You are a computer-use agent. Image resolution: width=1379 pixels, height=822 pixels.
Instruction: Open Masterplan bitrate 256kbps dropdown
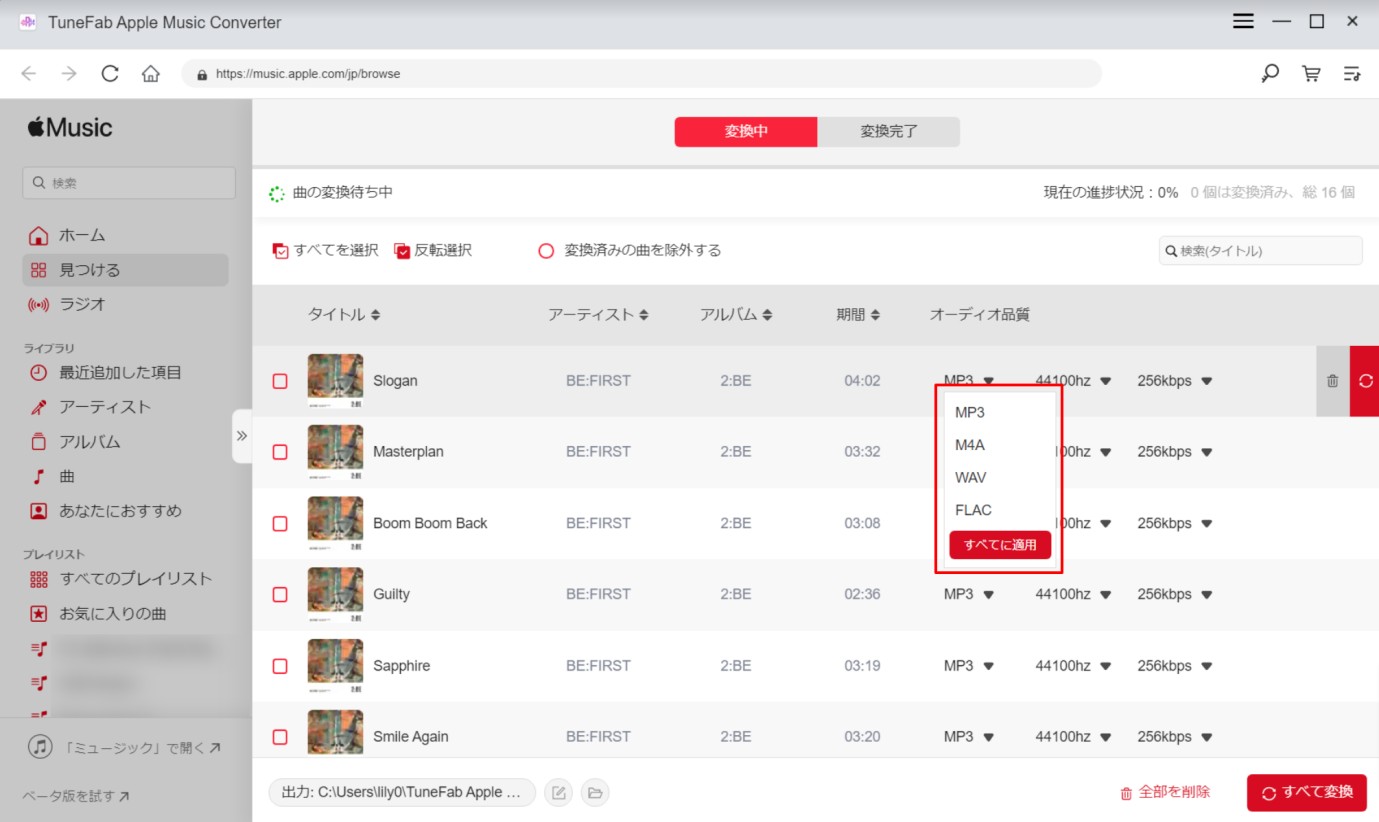[1175, 452]
